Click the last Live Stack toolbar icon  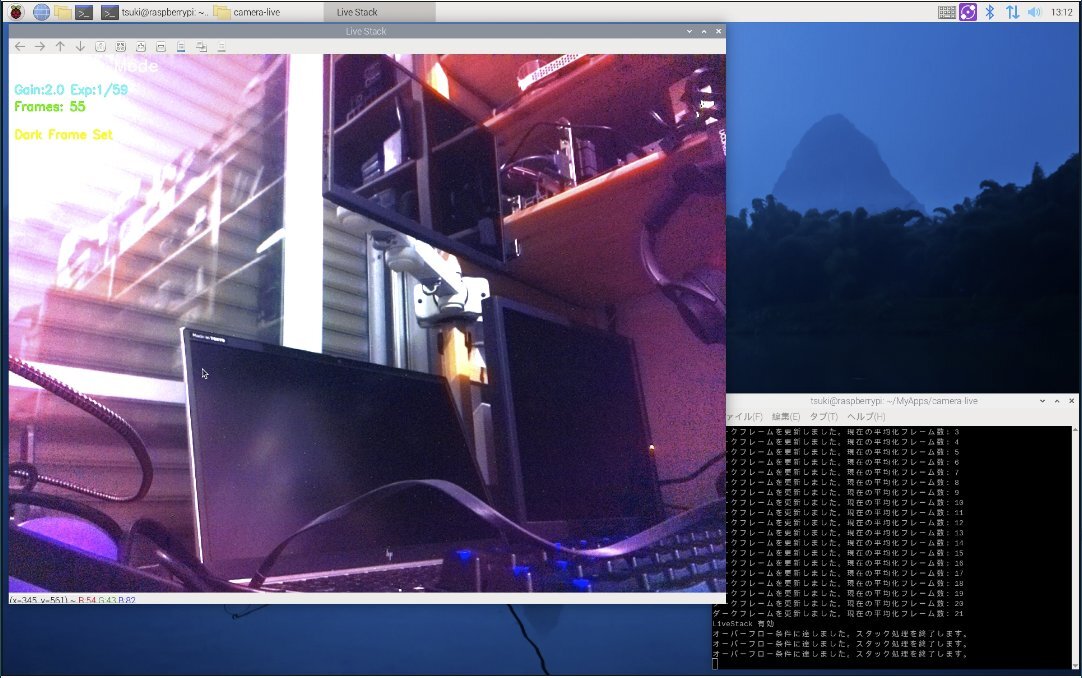(222, 46)
